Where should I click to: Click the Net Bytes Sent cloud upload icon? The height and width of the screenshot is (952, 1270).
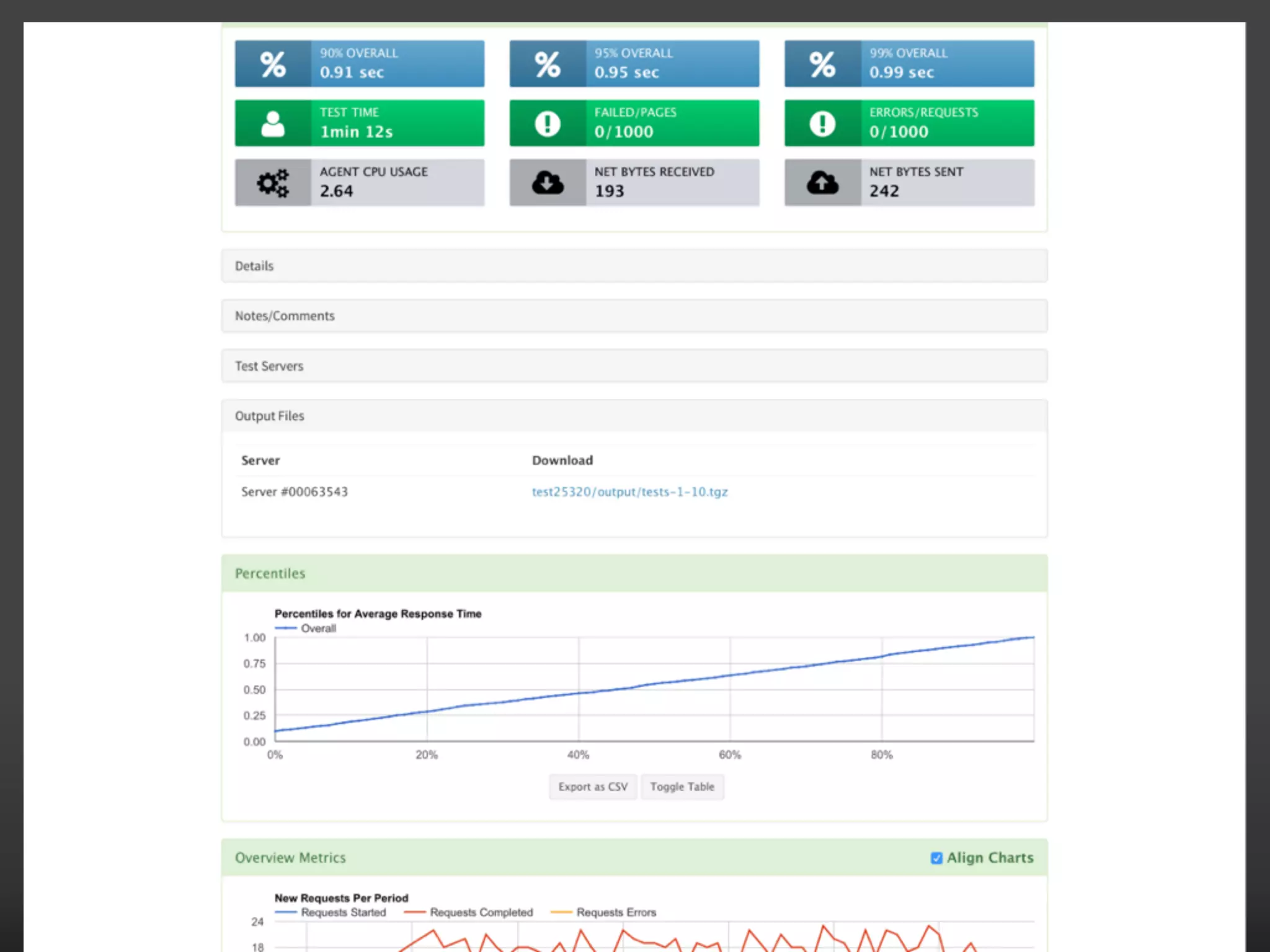[822, 183]
